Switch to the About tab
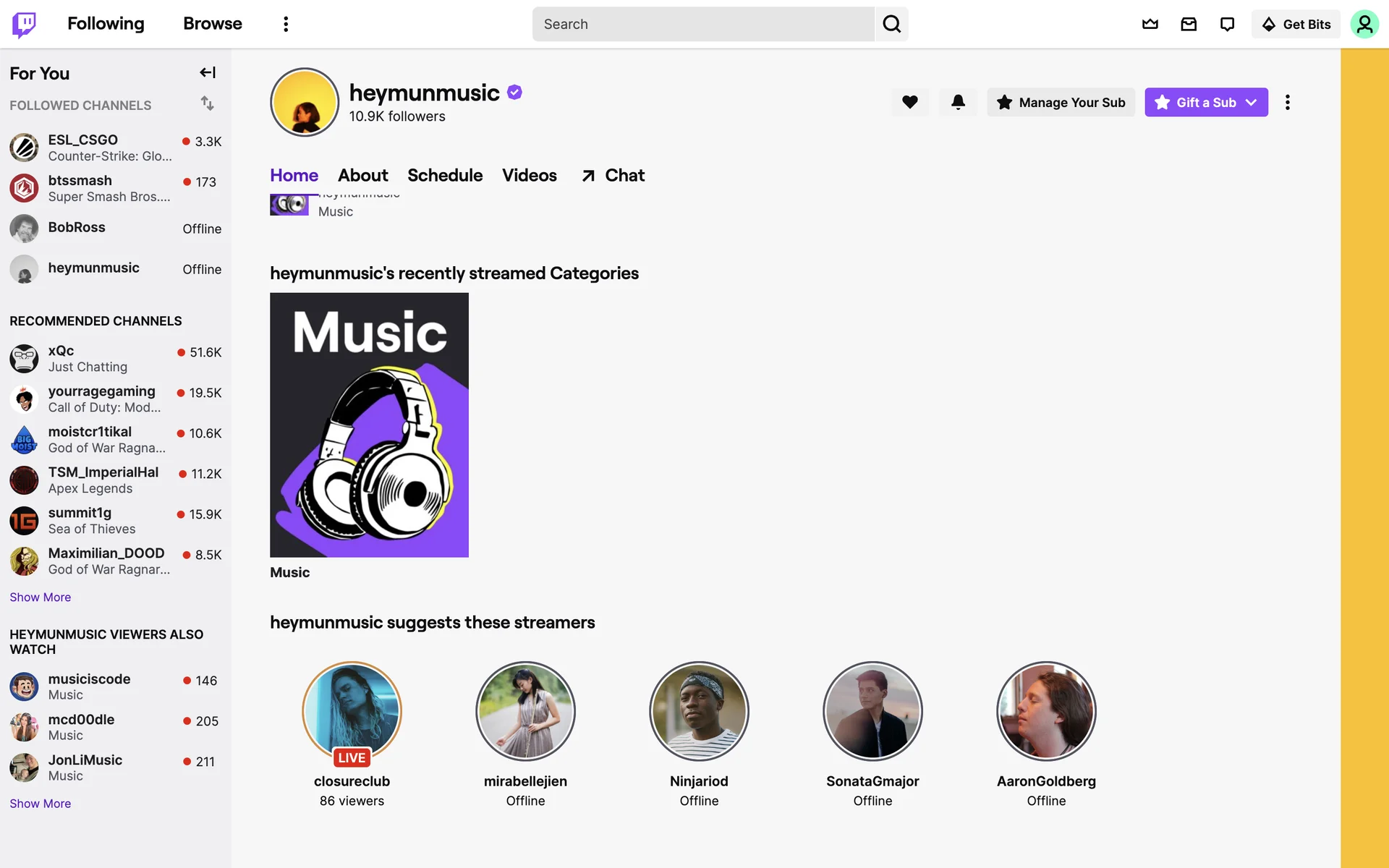The image size is (1389, 868). pos(362,175)
